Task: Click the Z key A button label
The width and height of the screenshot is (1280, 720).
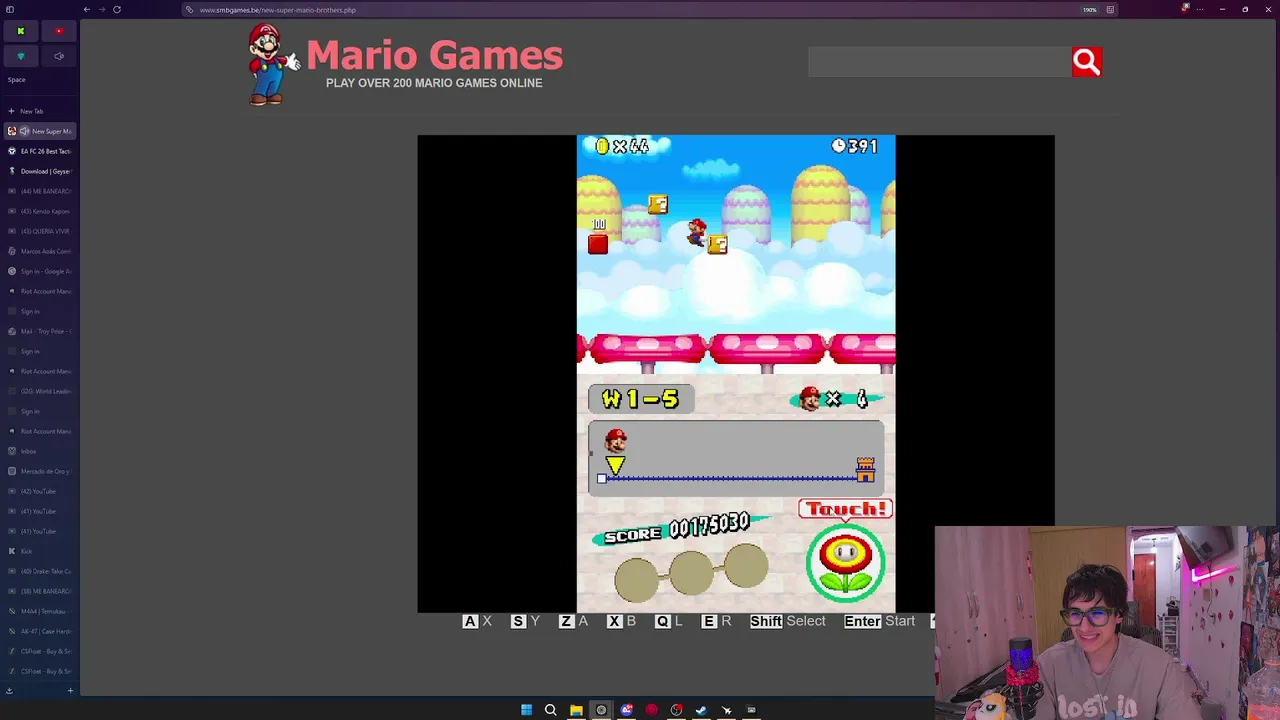Action: click(x=573, y=621)
